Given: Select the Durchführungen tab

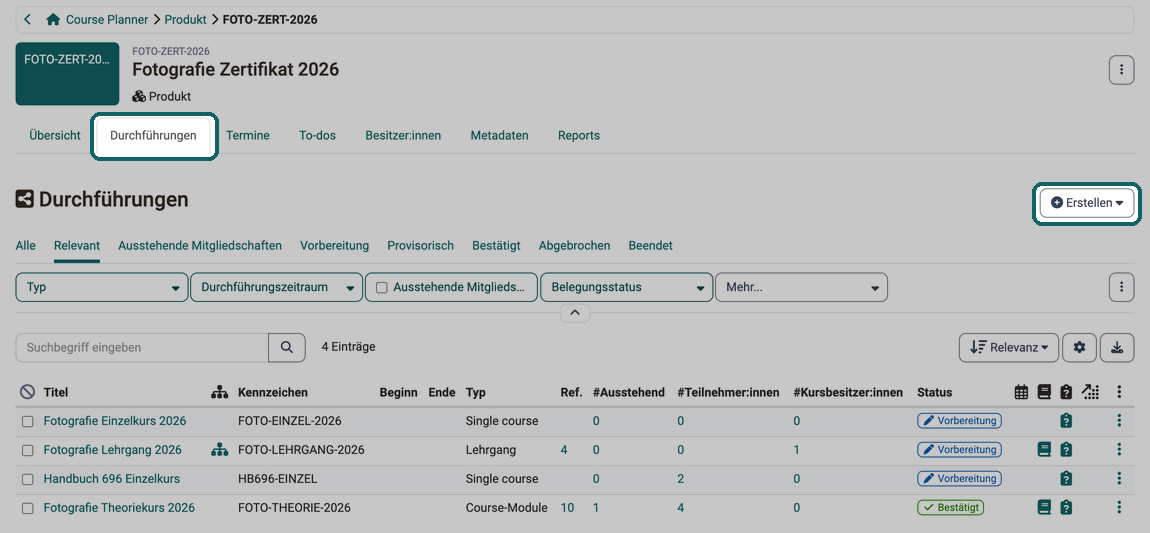Looking at the screenshot, I should (153, 136).
